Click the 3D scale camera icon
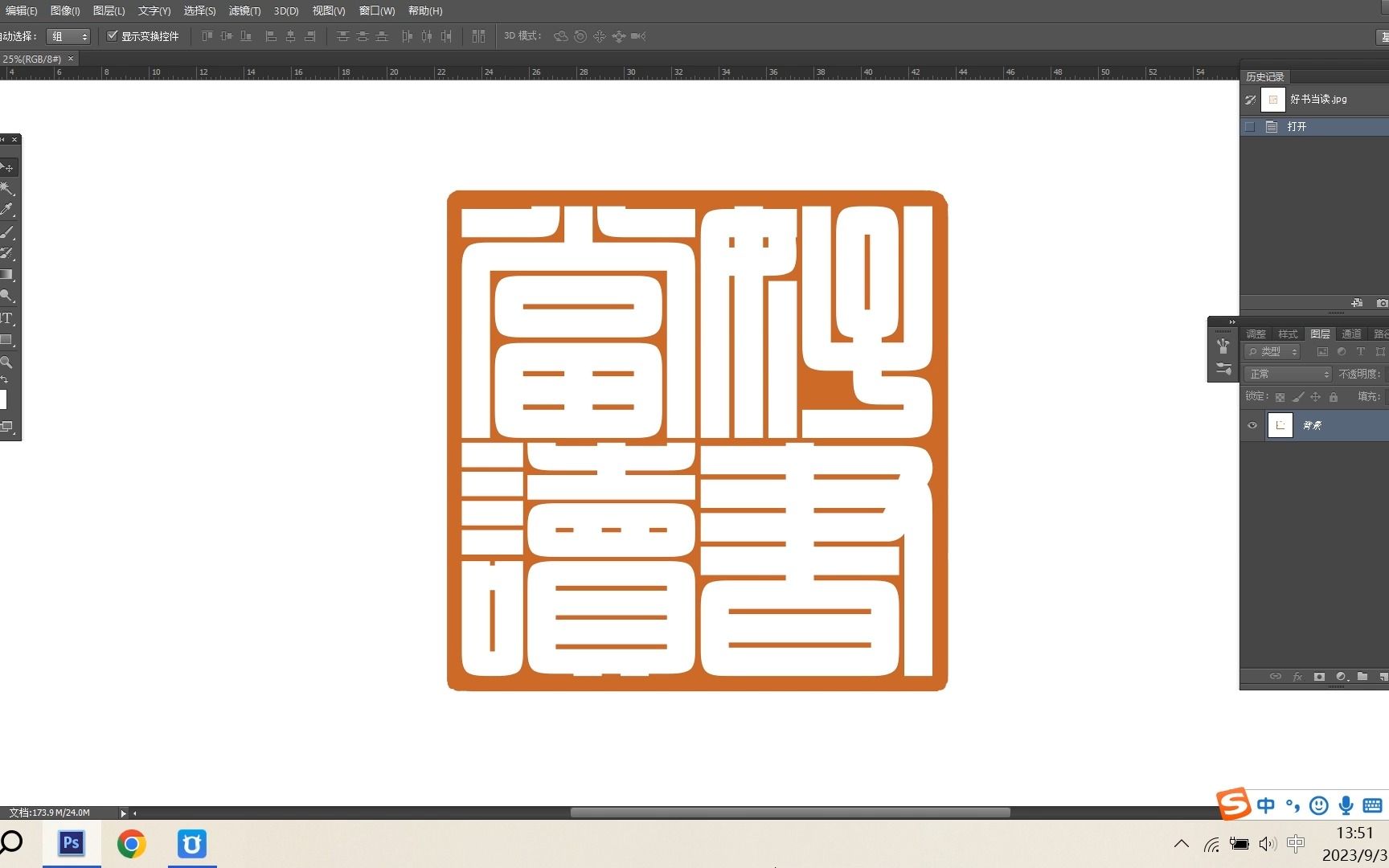The width and height of the screenshot is (1389, 868). pos(638,36)
